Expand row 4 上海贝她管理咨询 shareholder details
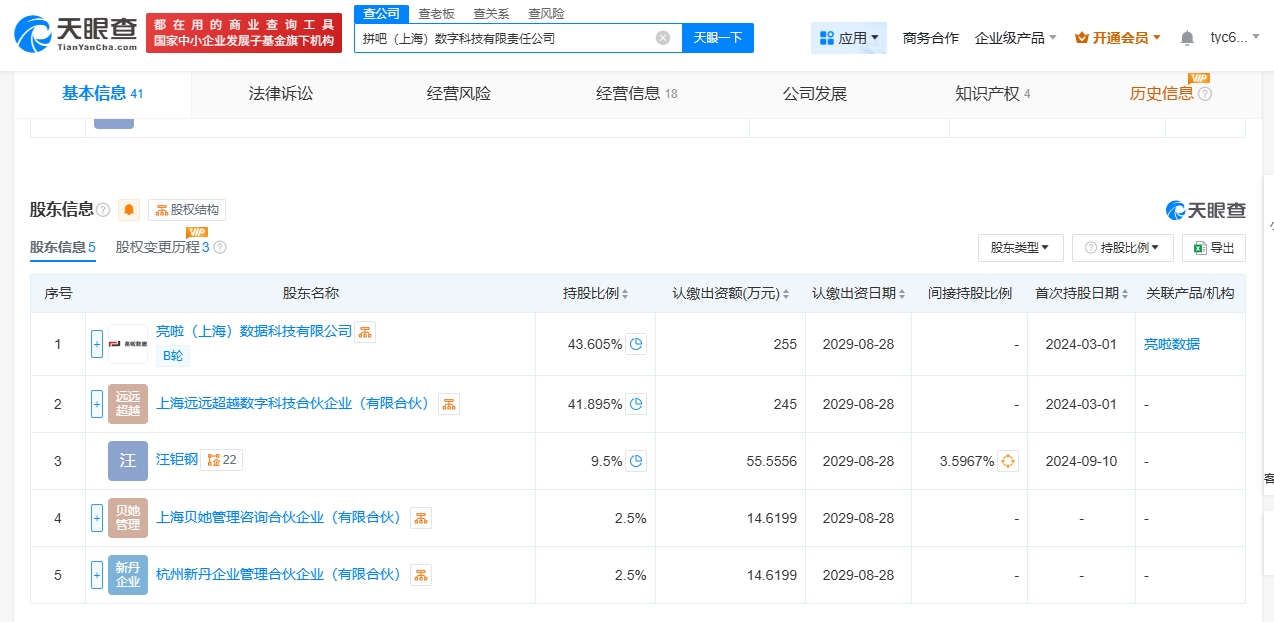 [97, 518]
